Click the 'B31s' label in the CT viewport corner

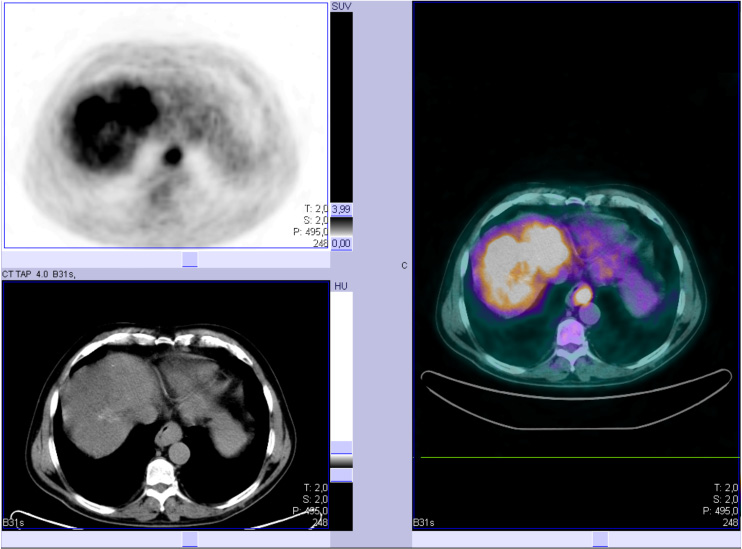[13, 522]
